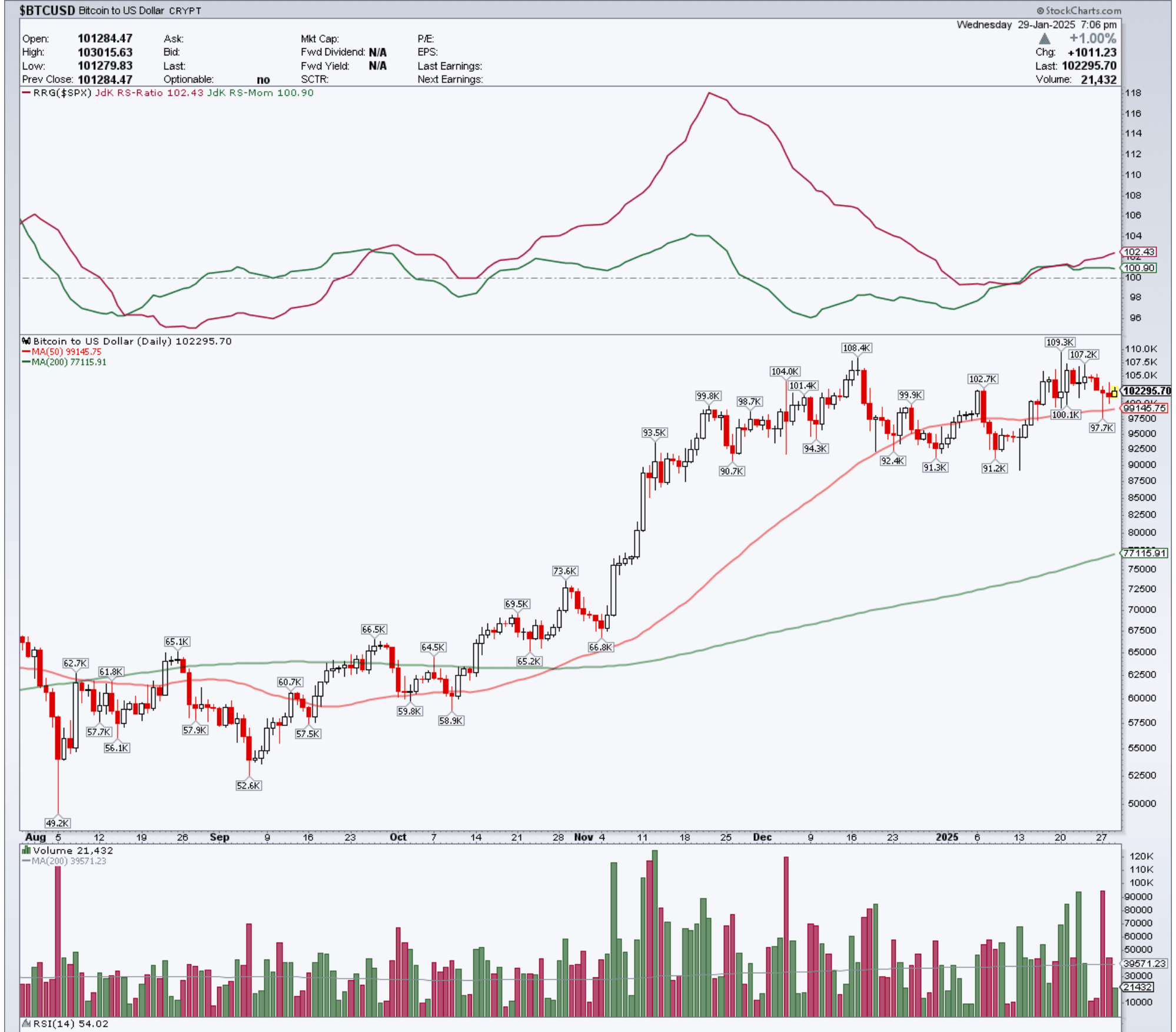Click the 100.1K low label
Screen dimensions: 1176x1032
coord(1066,415)
